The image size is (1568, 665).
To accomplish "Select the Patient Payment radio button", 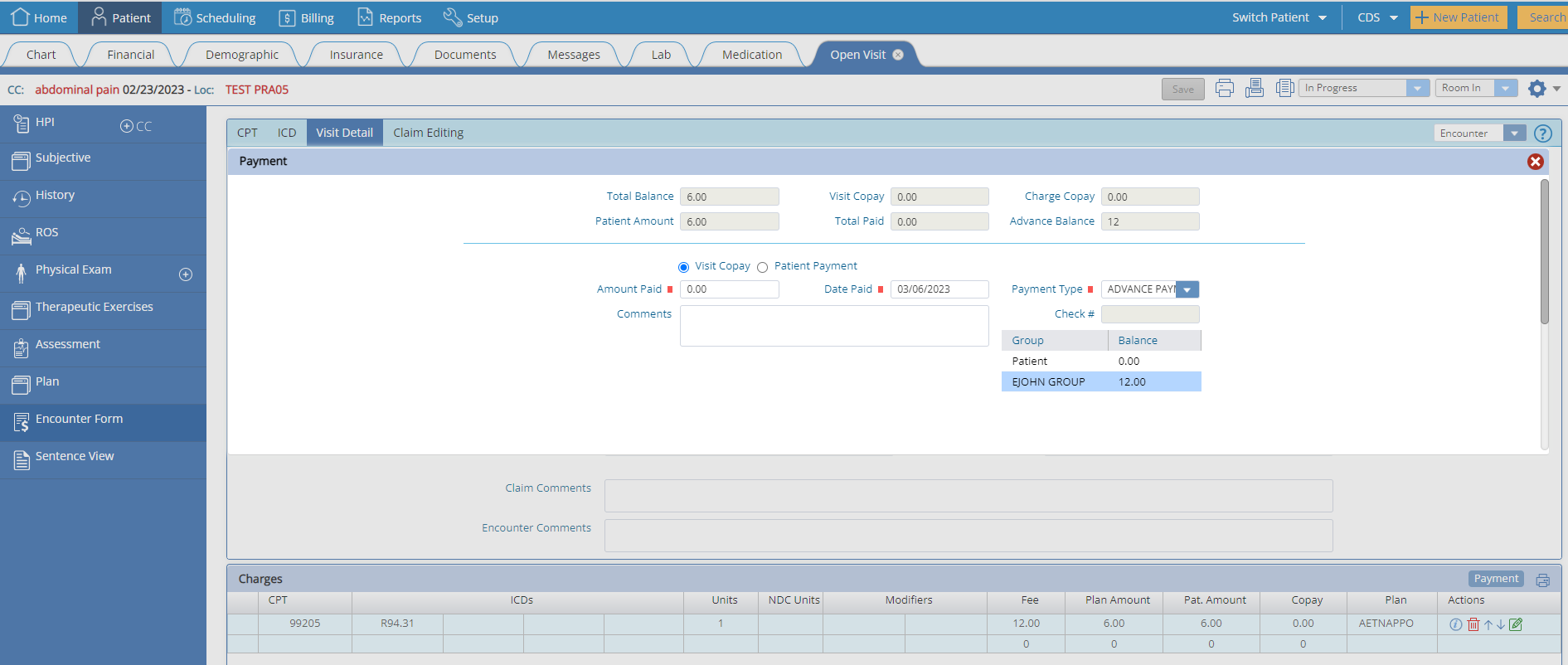I will [762, 267].
